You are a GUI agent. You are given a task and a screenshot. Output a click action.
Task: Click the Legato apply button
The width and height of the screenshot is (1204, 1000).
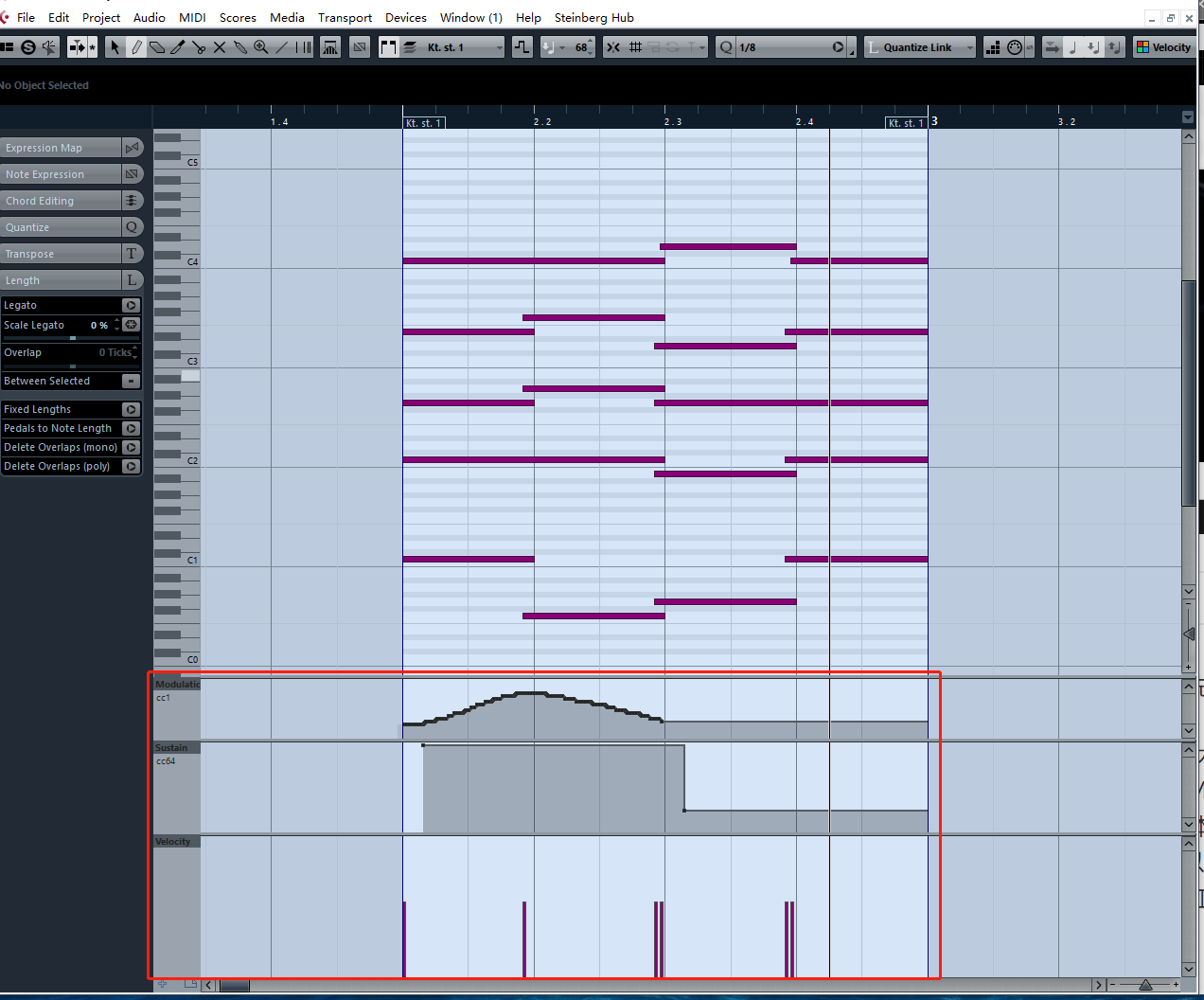[132, 305]
